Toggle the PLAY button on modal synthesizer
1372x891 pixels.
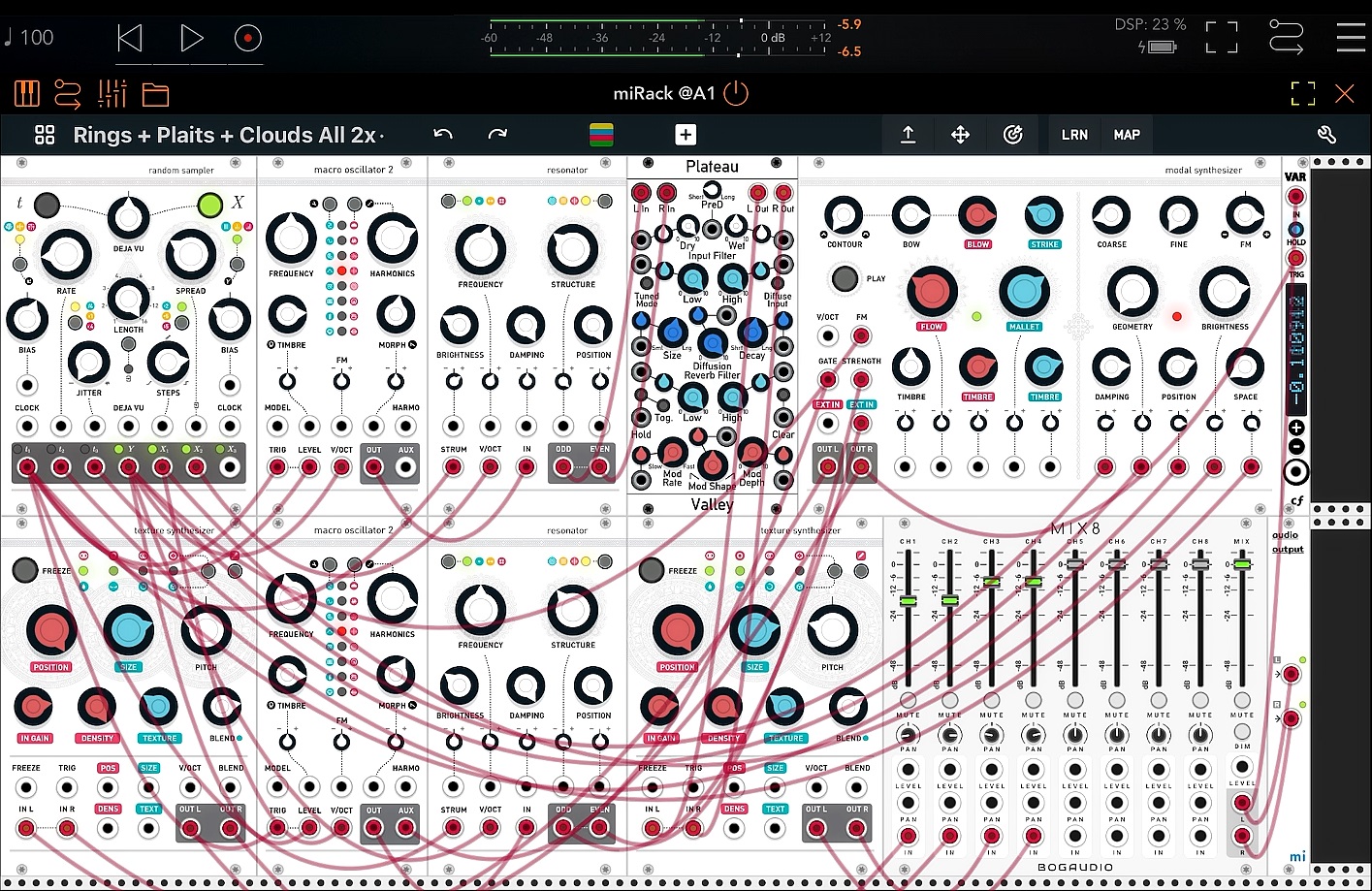(x=845, y=279)
